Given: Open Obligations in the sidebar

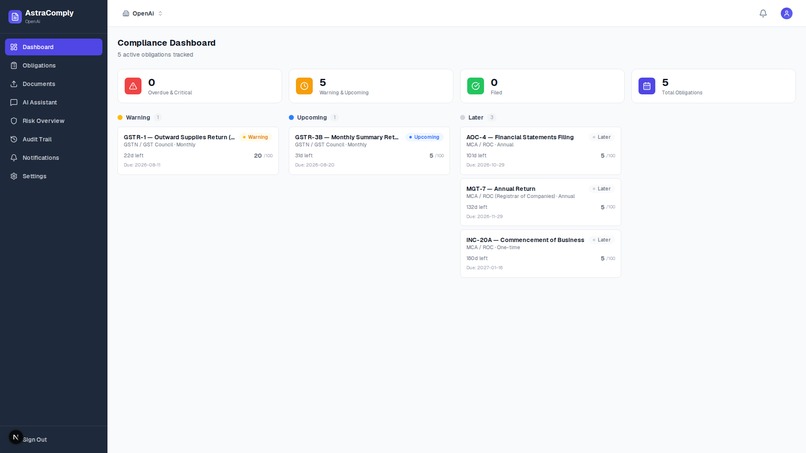Looking at the screenshot, I should pos(53,65).
